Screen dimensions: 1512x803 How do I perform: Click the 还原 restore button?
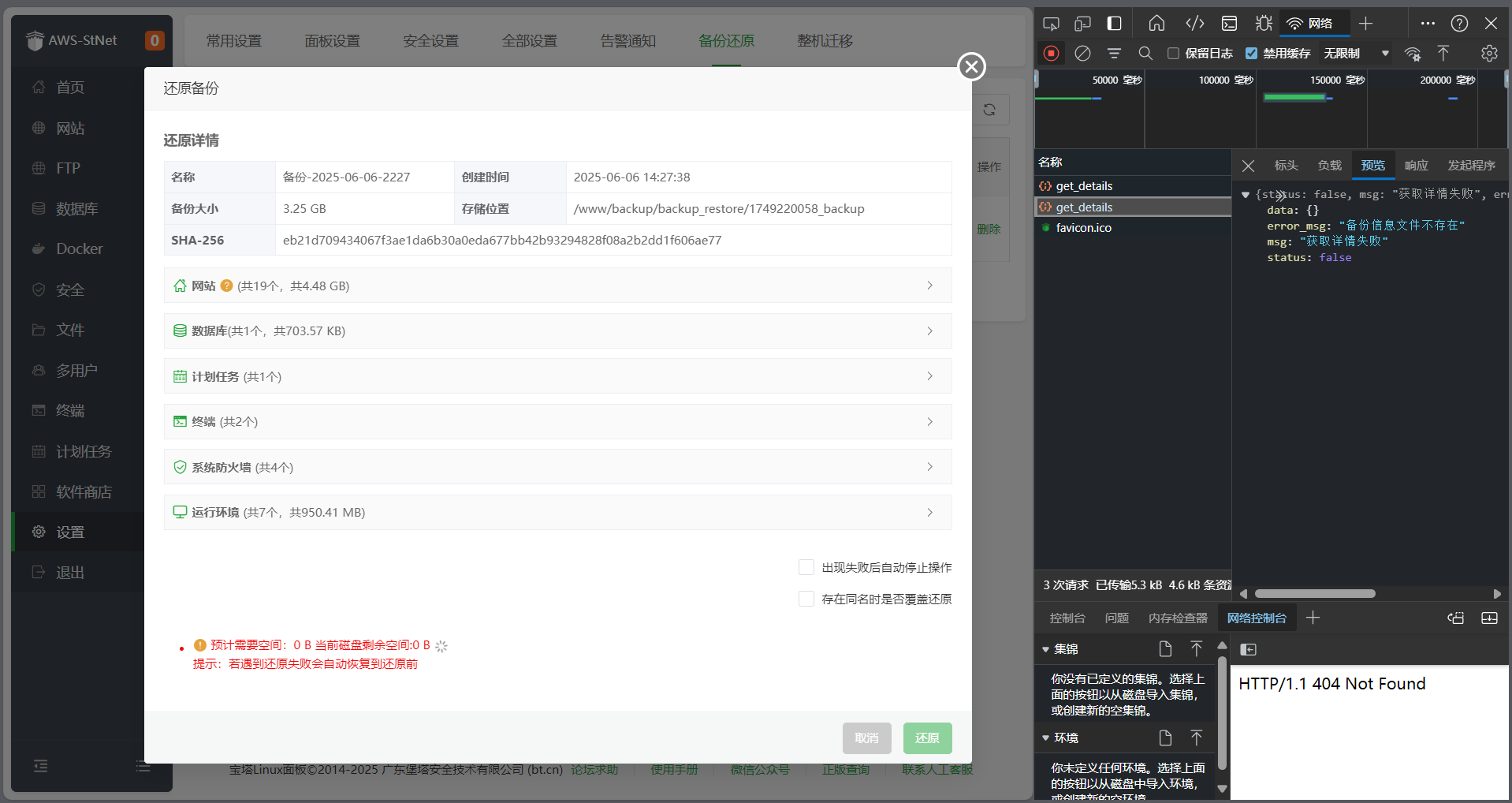click(927, 738)
